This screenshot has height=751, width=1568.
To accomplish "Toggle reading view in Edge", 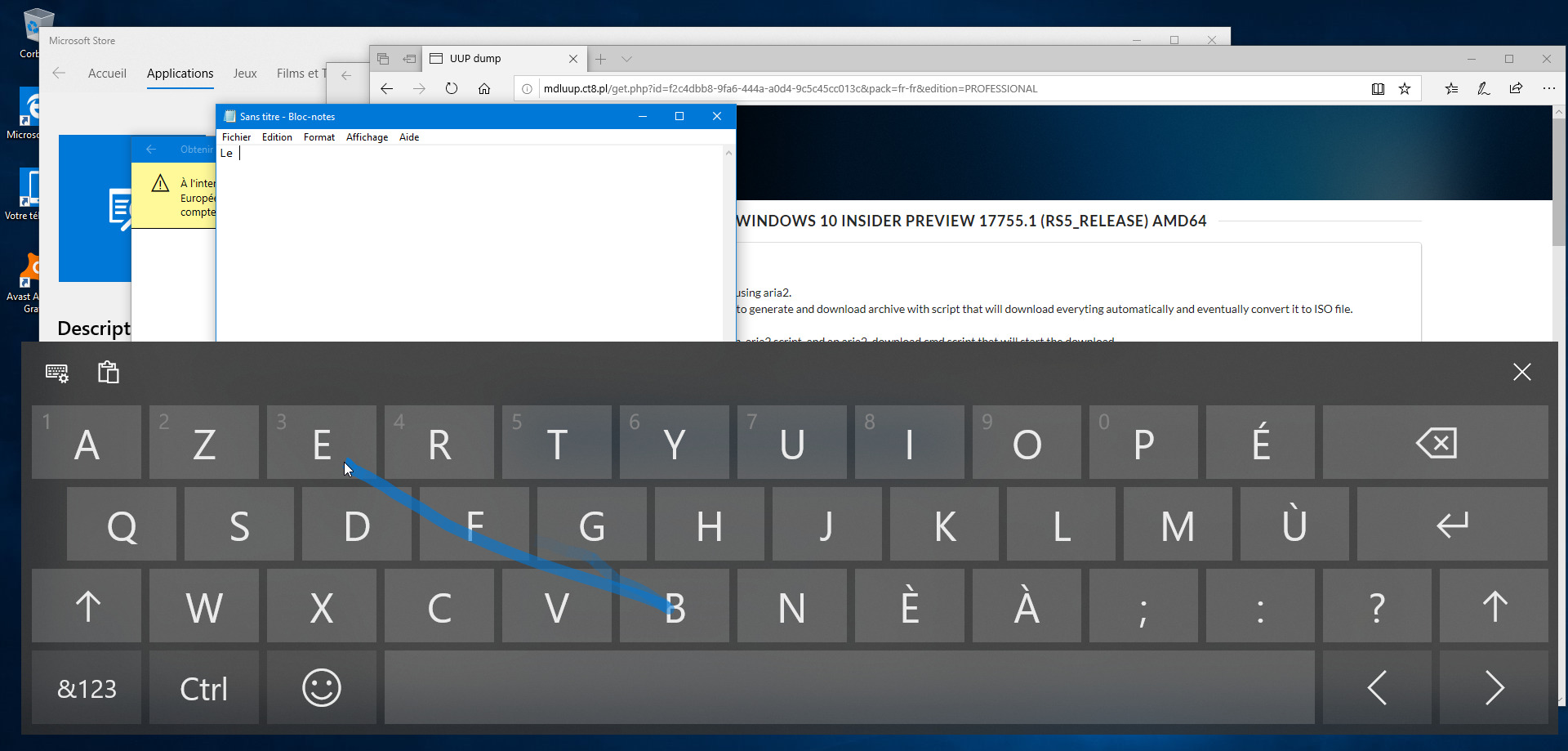I will tap(1378, 89).
